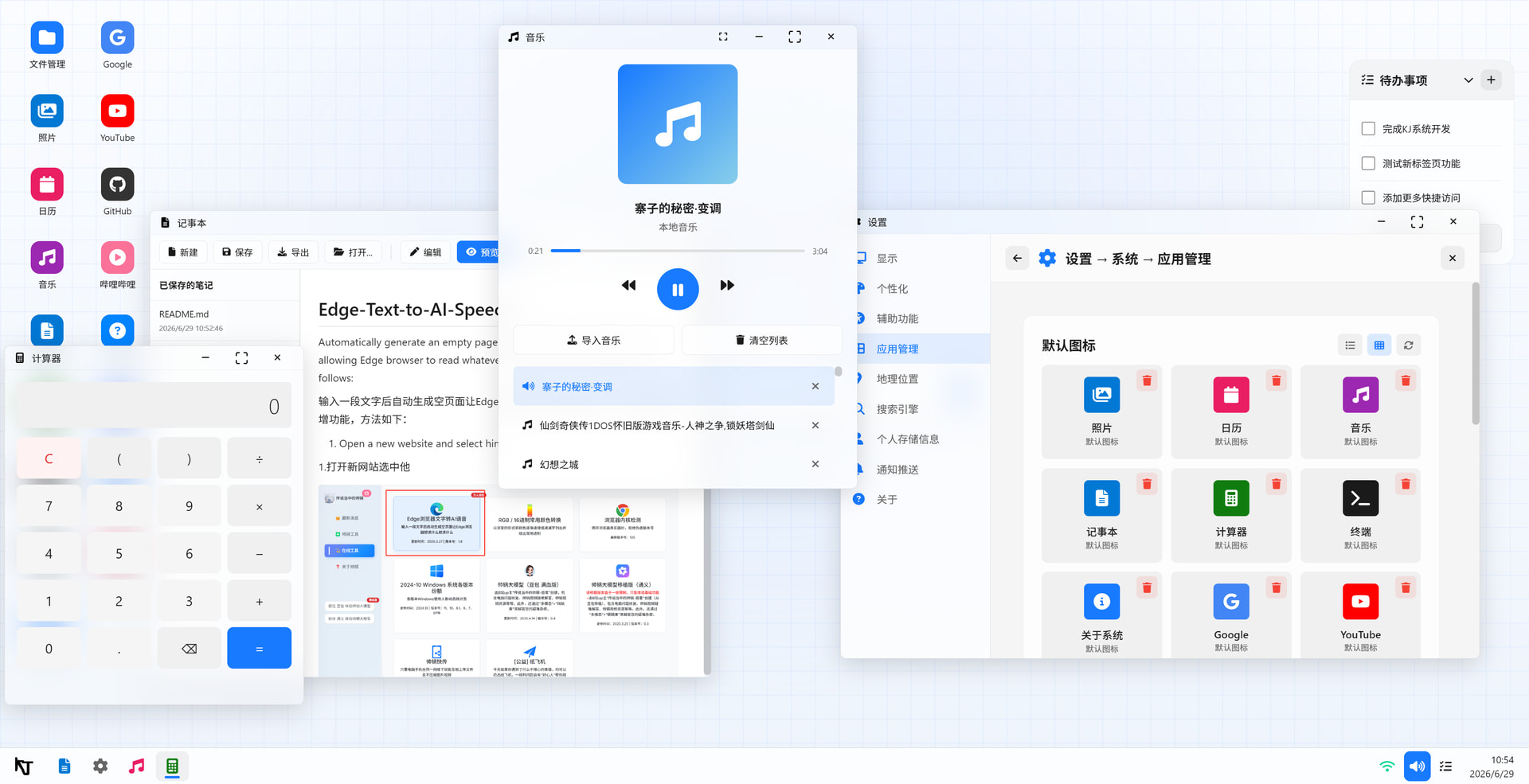Open the 哔哩哔哩 desktop shortcut
Viewport: 1529px width, 784px height.
pyautogui.click(x=117, y=265)
